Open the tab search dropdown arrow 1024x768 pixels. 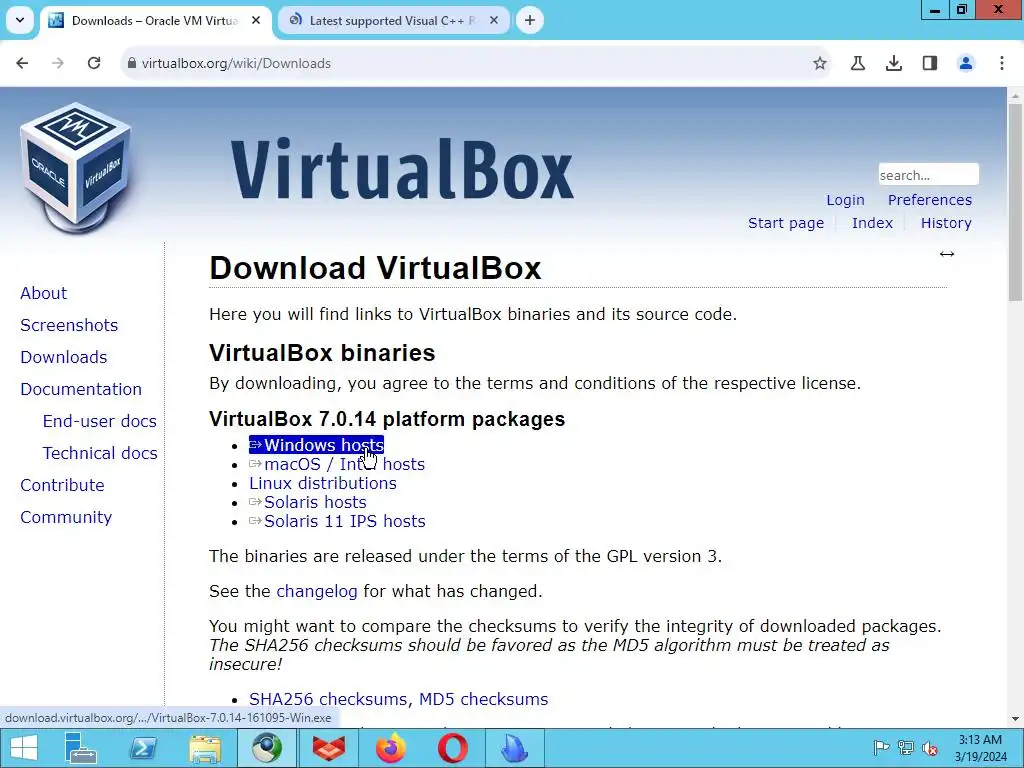point(20,20)
